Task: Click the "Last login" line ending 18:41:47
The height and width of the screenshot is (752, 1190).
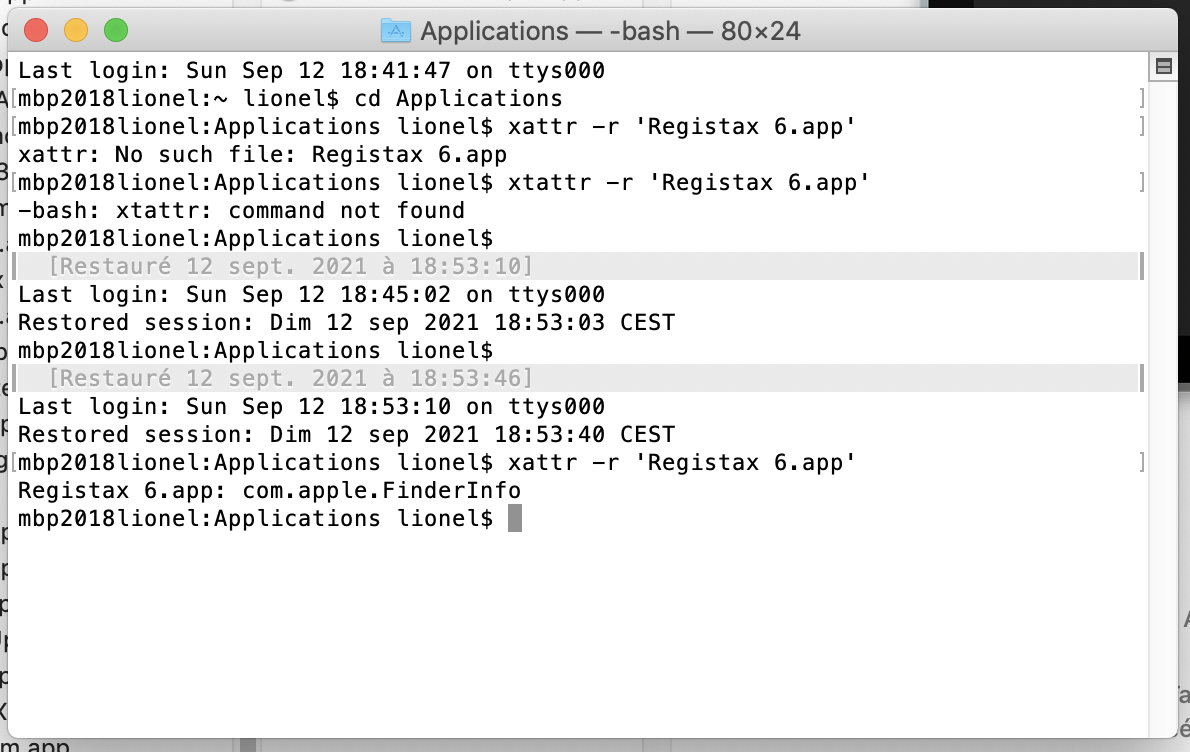Action: click(x=311, y=71)
